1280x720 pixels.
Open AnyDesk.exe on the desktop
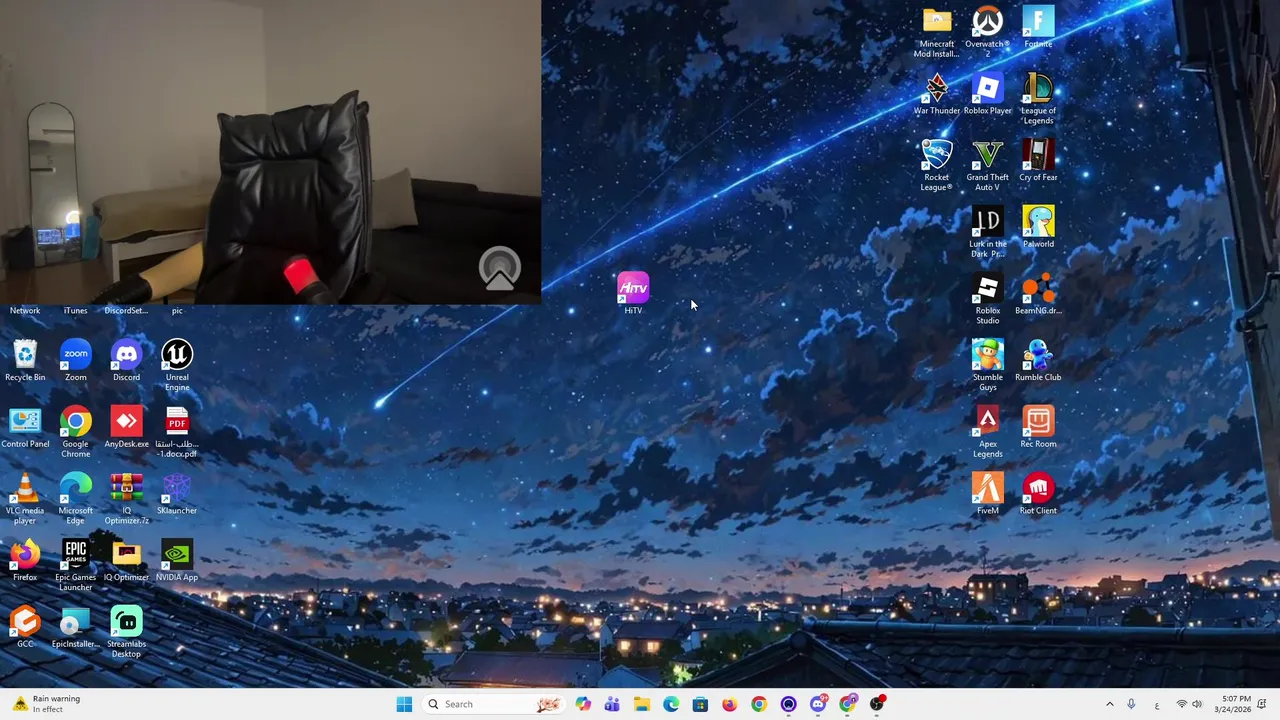pyautogui.click(x=126, y=428)
